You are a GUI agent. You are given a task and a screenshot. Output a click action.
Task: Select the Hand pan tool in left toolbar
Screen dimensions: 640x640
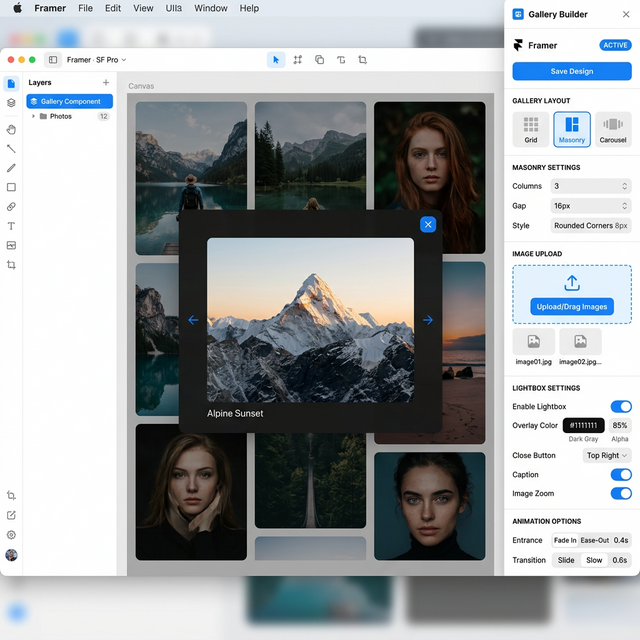[x=11, y=129]
